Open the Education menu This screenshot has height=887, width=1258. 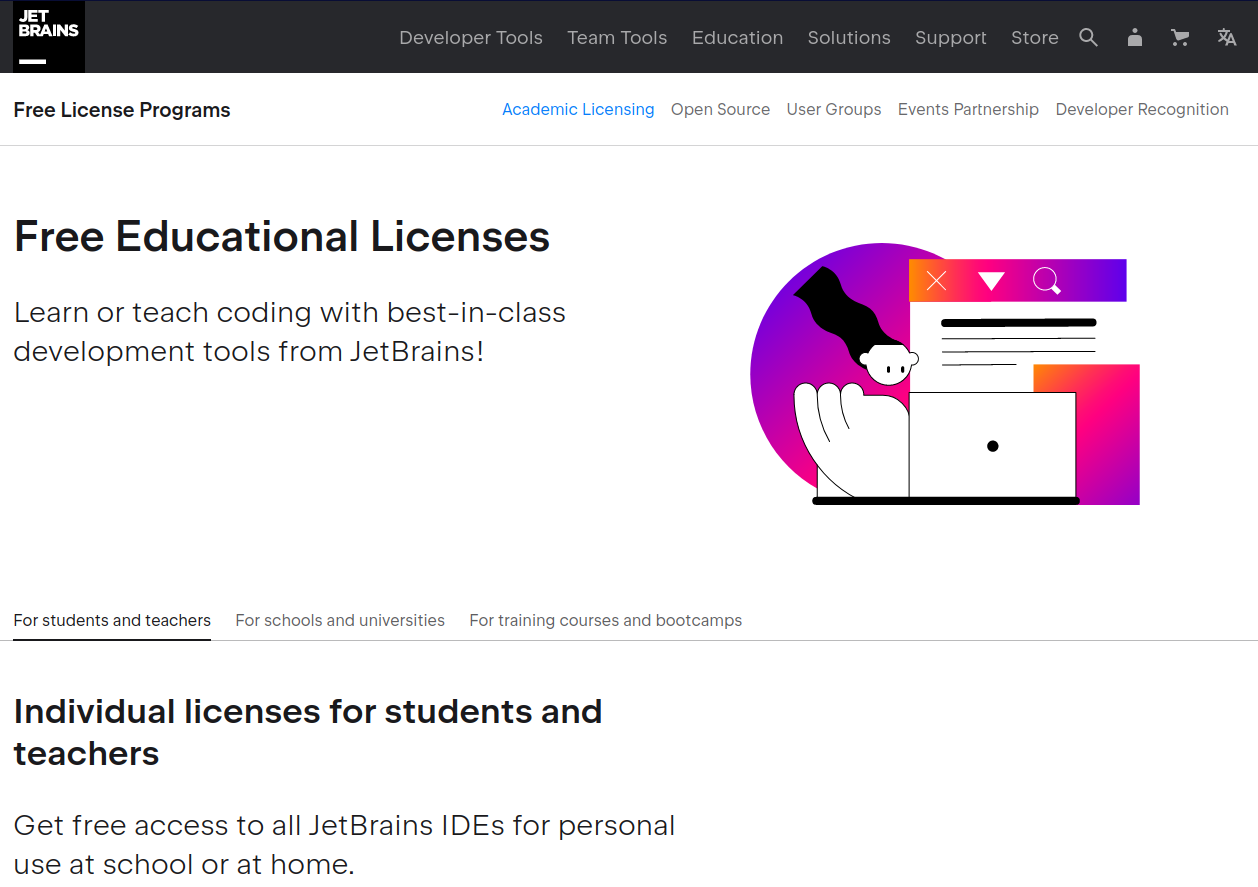pos(738,38)
